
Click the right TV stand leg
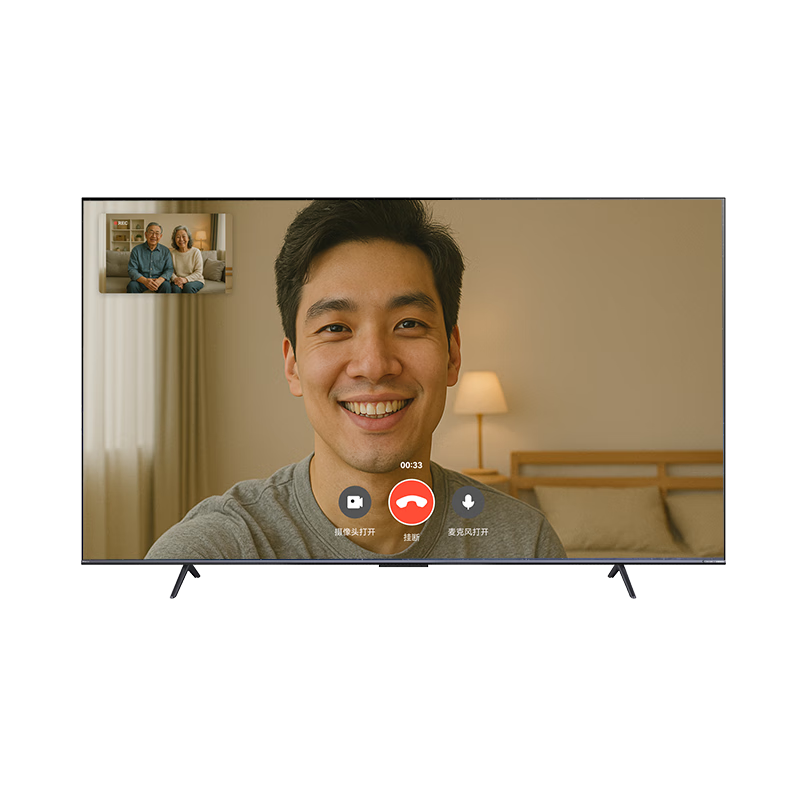pyautogui.click(x=621, y=581)
